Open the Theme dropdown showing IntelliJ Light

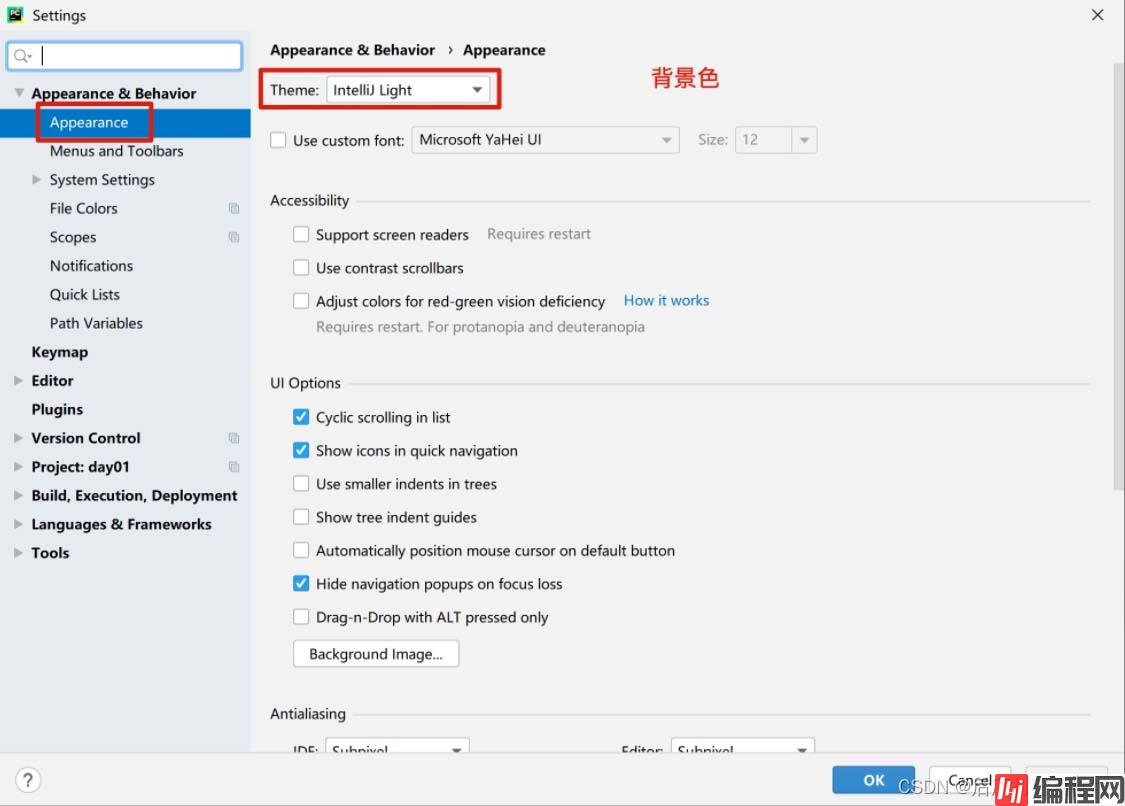(x=407, y=90)
